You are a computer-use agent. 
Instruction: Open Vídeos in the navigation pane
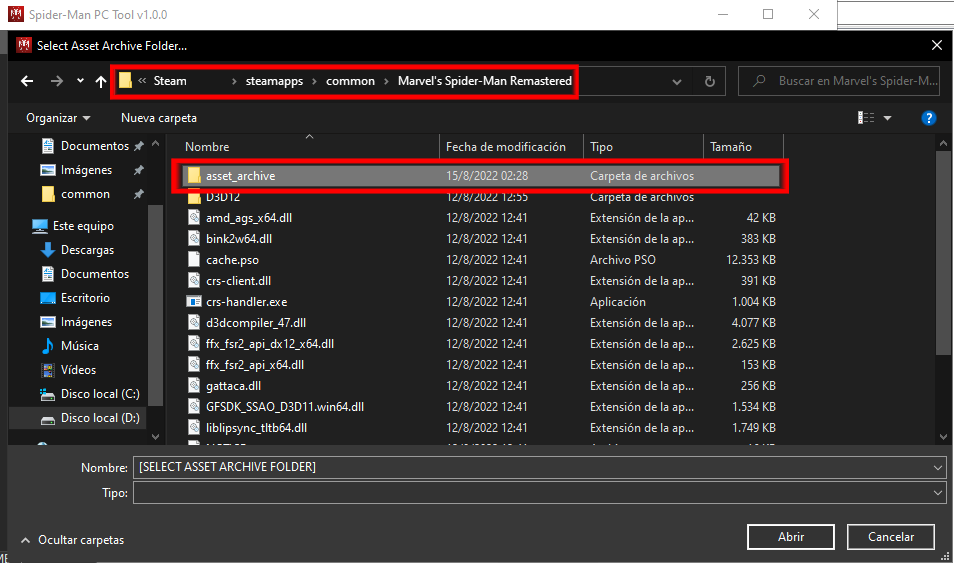click(x=78, y=370)
